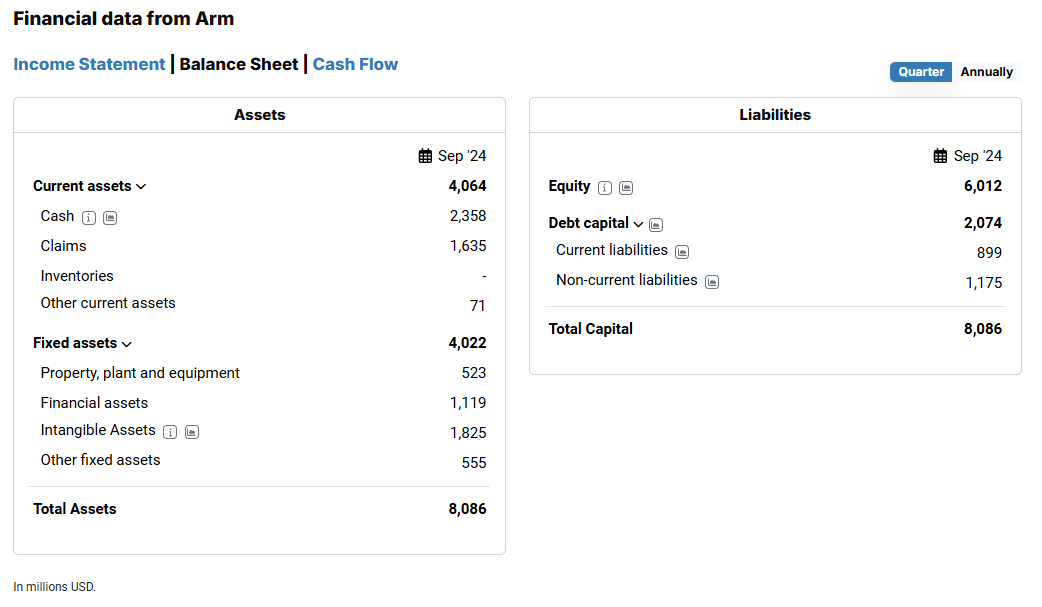
Task: Click the Liabilities calendar icon
Action: [x=940, y=156]
